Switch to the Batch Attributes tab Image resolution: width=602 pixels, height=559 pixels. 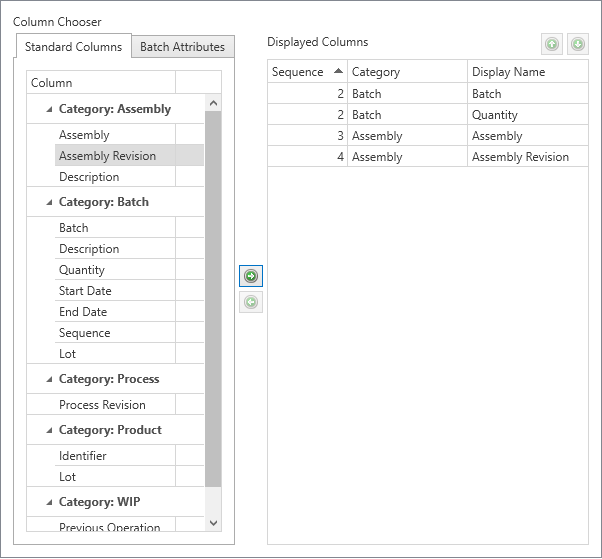pos(183,47)
